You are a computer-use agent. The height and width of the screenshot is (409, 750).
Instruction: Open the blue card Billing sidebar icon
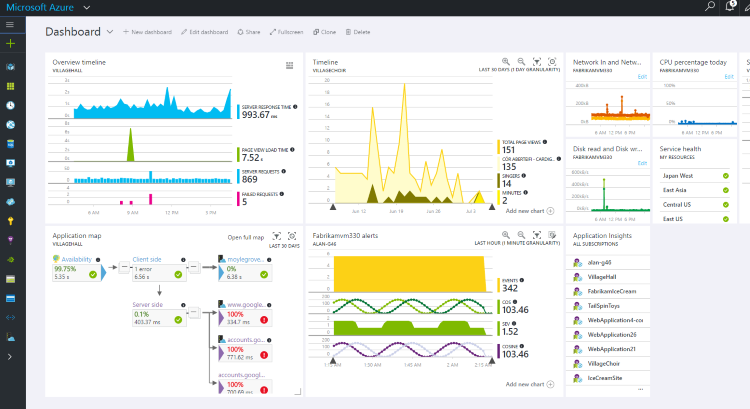point(10,298)
